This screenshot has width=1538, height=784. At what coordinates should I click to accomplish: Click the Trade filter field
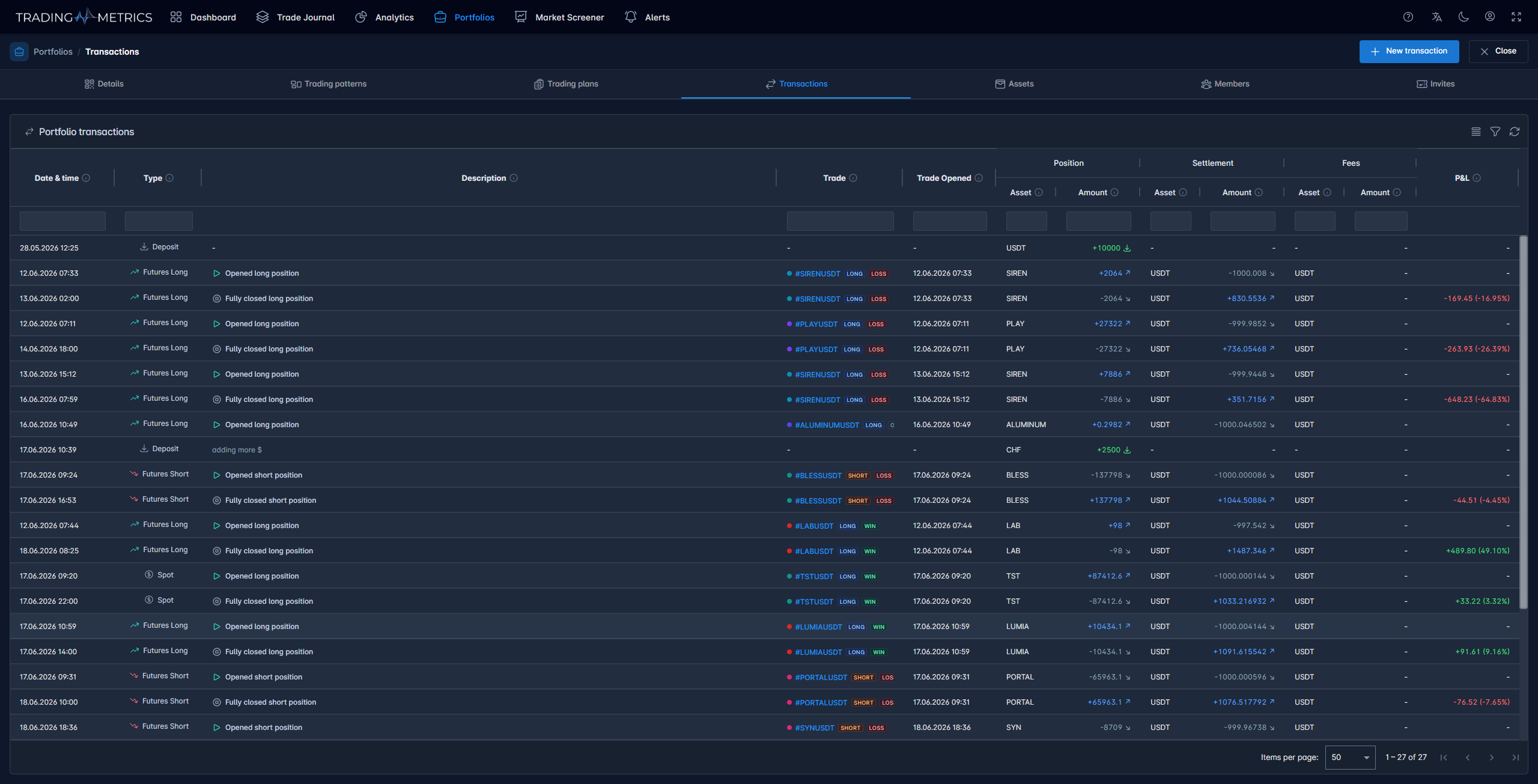tap(840, 221)
